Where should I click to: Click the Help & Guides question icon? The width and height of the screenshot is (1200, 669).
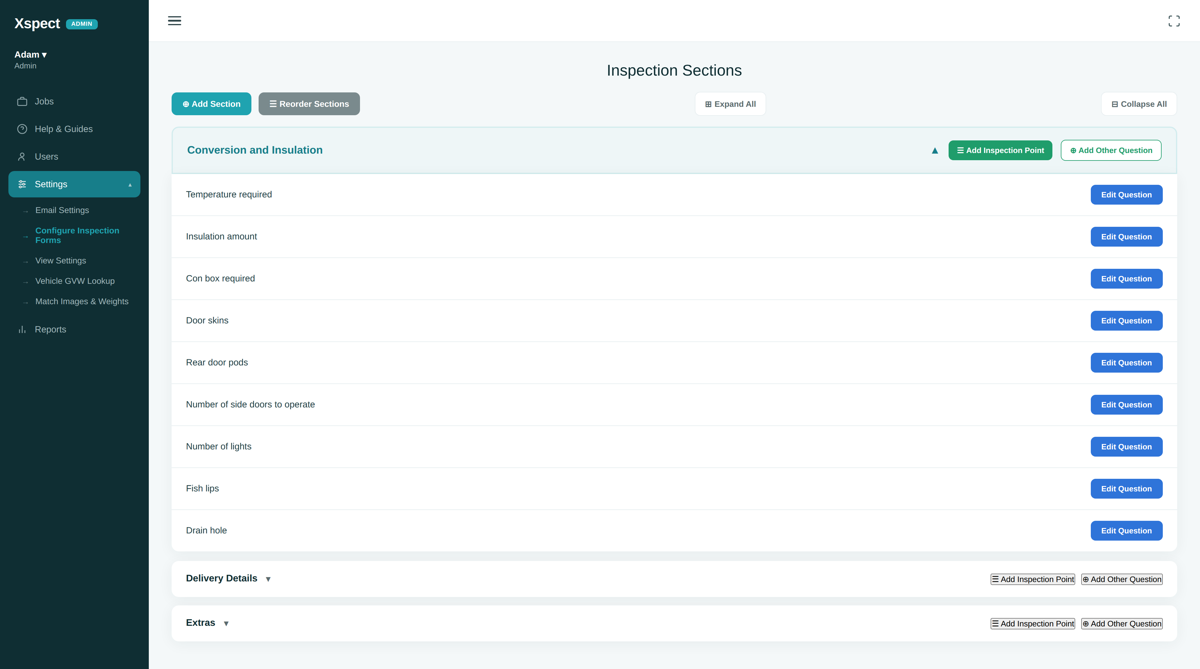tap(22, 129)
